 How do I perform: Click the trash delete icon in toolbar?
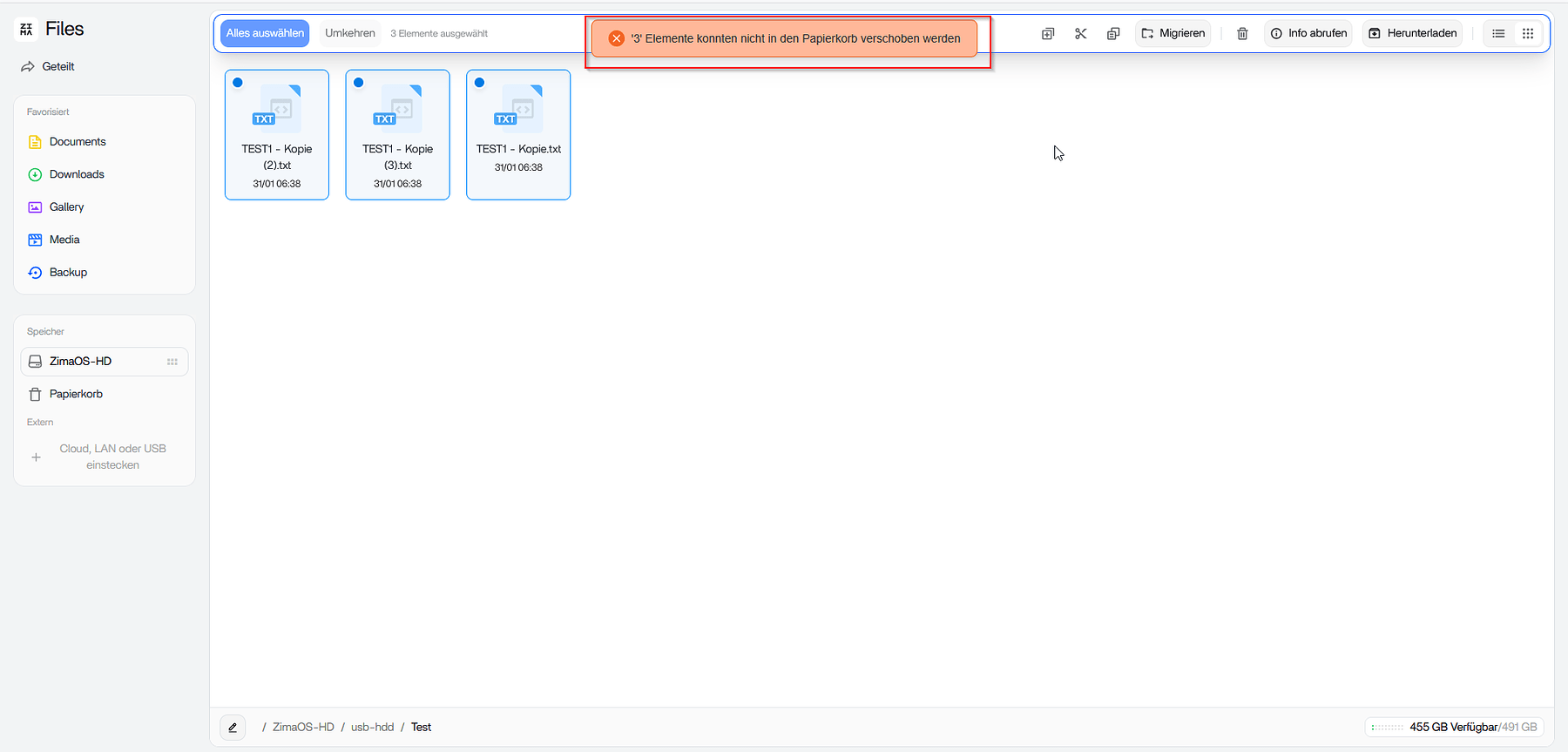pos(1242,33)
